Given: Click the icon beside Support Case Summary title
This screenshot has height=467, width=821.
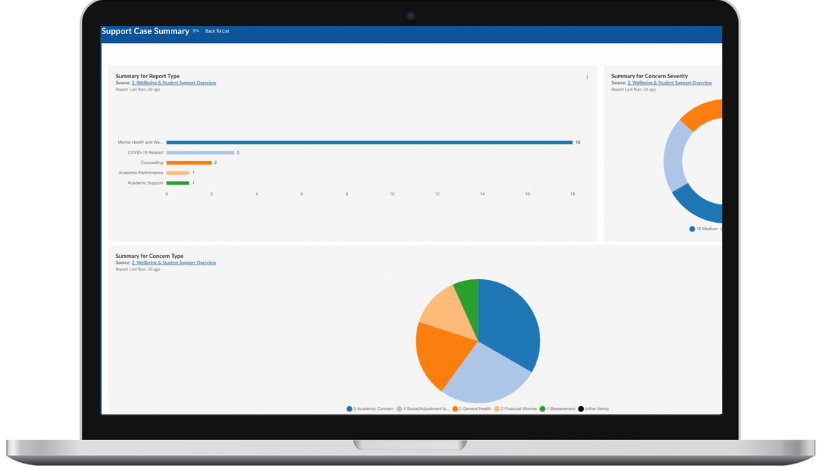Looking at the screenshot, I should (196, 31).
